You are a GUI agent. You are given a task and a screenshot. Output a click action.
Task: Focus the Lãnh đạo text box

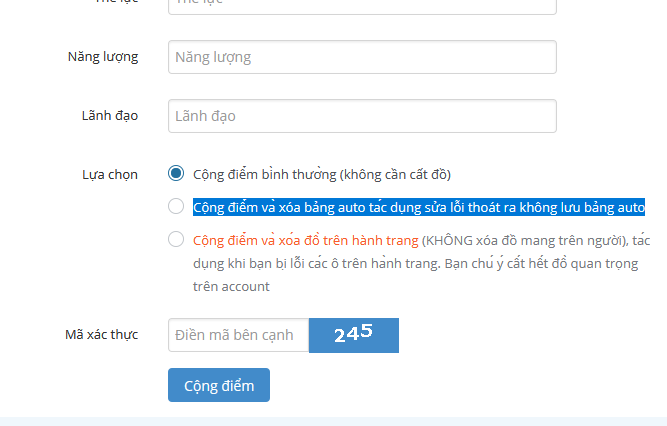point(362,116)
